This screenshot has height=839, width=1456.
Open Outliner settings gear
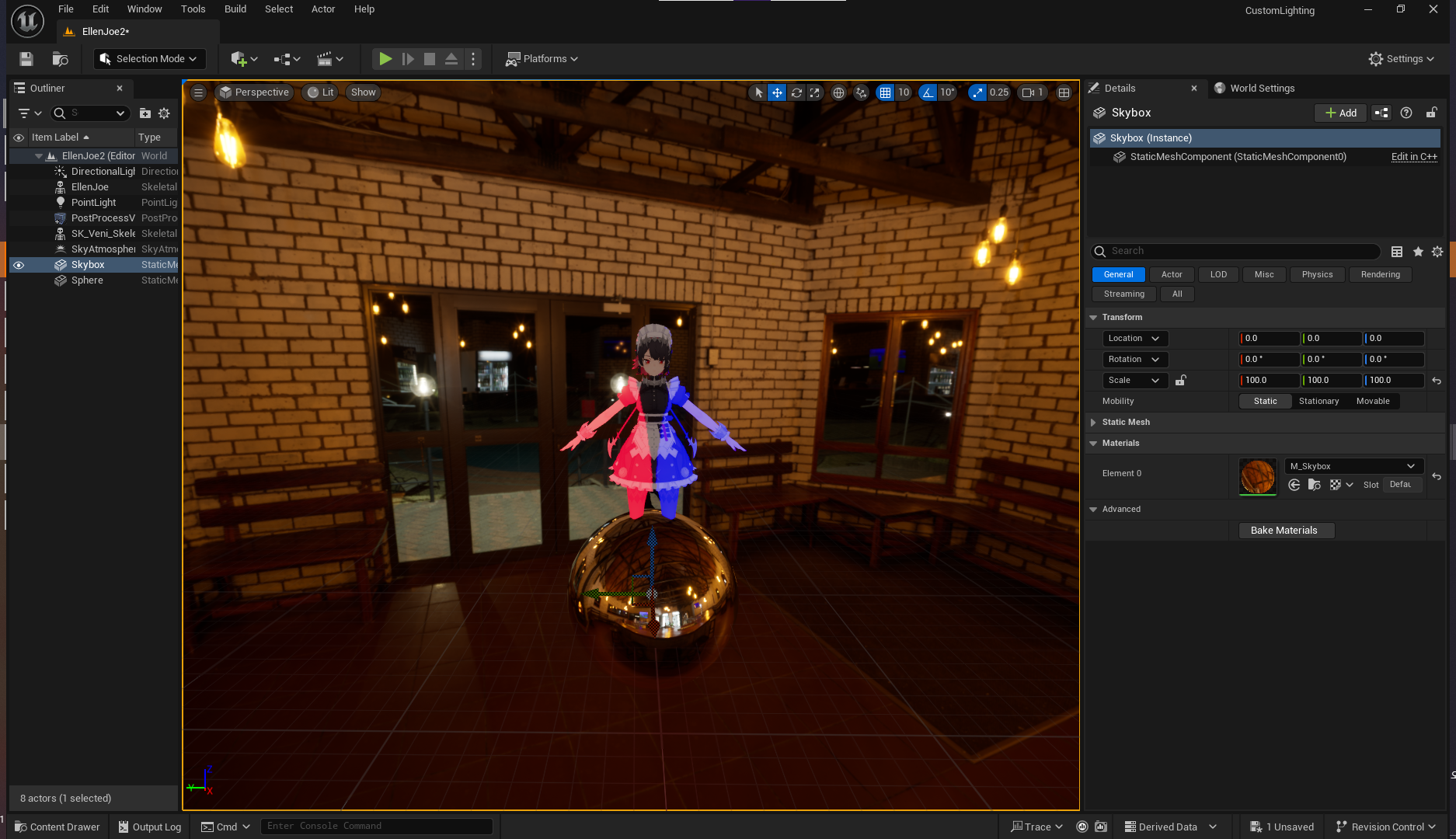click(x=164, y=113)
